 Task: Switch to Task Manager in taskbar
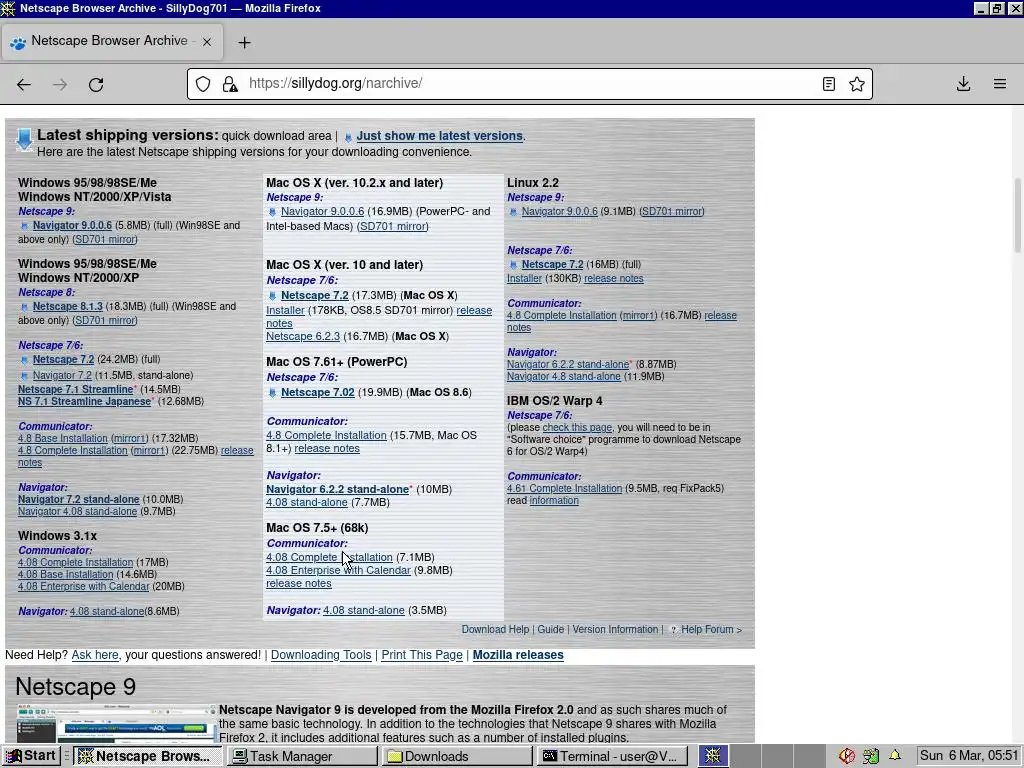(303, 756)
